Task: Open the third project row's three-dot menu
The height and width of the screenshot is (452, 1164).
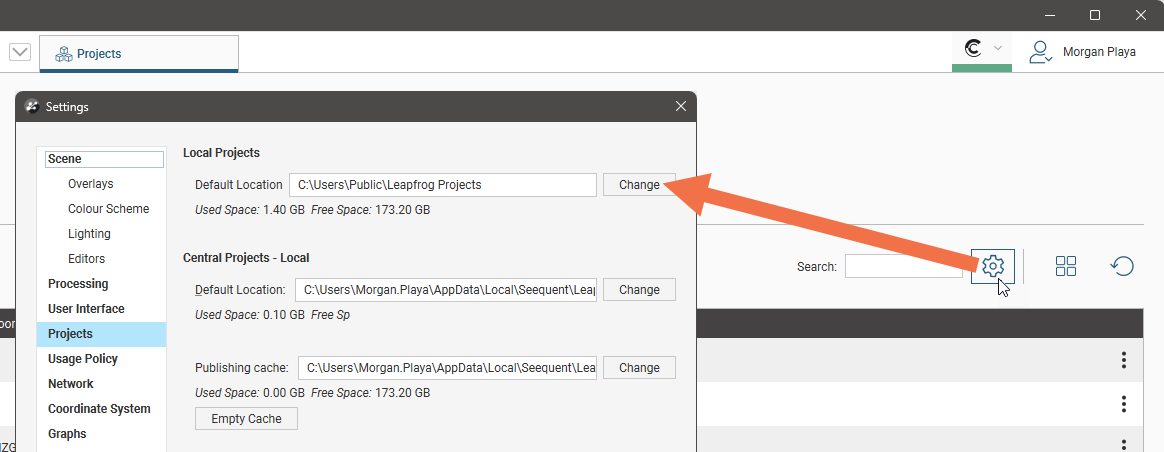Action: click(x=1124, y=444)
